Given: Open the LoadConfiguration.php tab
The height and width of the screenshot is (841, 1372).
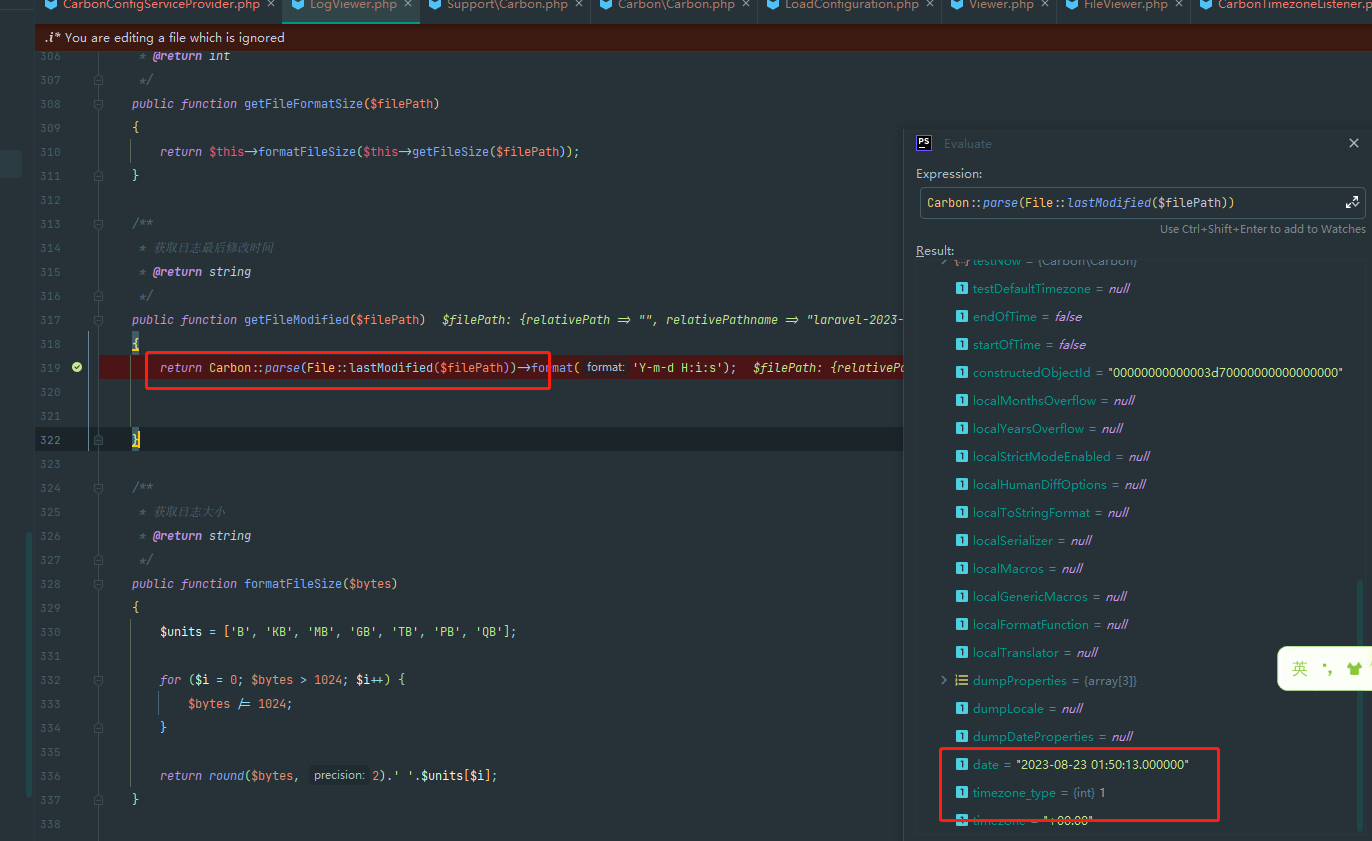Looking at the screenshot, I should [x=851, y=5].
